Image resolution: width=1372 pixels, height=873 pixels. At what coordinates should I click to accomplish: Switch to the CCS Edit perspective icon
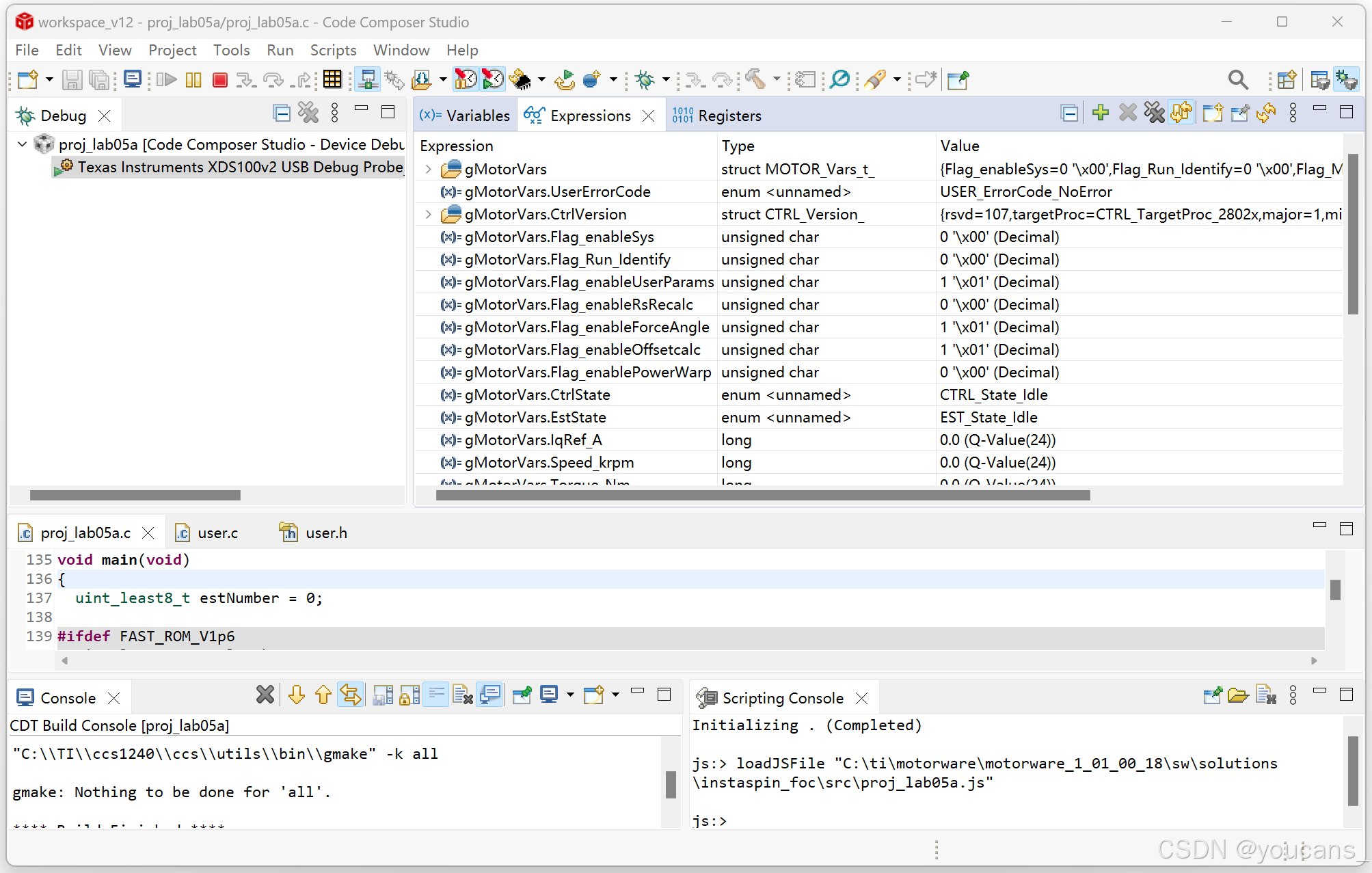[x=1320, y=80]
